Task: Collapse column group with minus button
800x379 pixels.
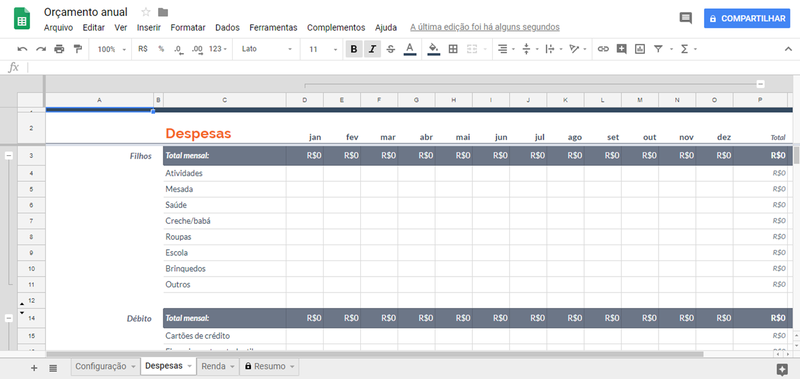Action: [760, 84]
